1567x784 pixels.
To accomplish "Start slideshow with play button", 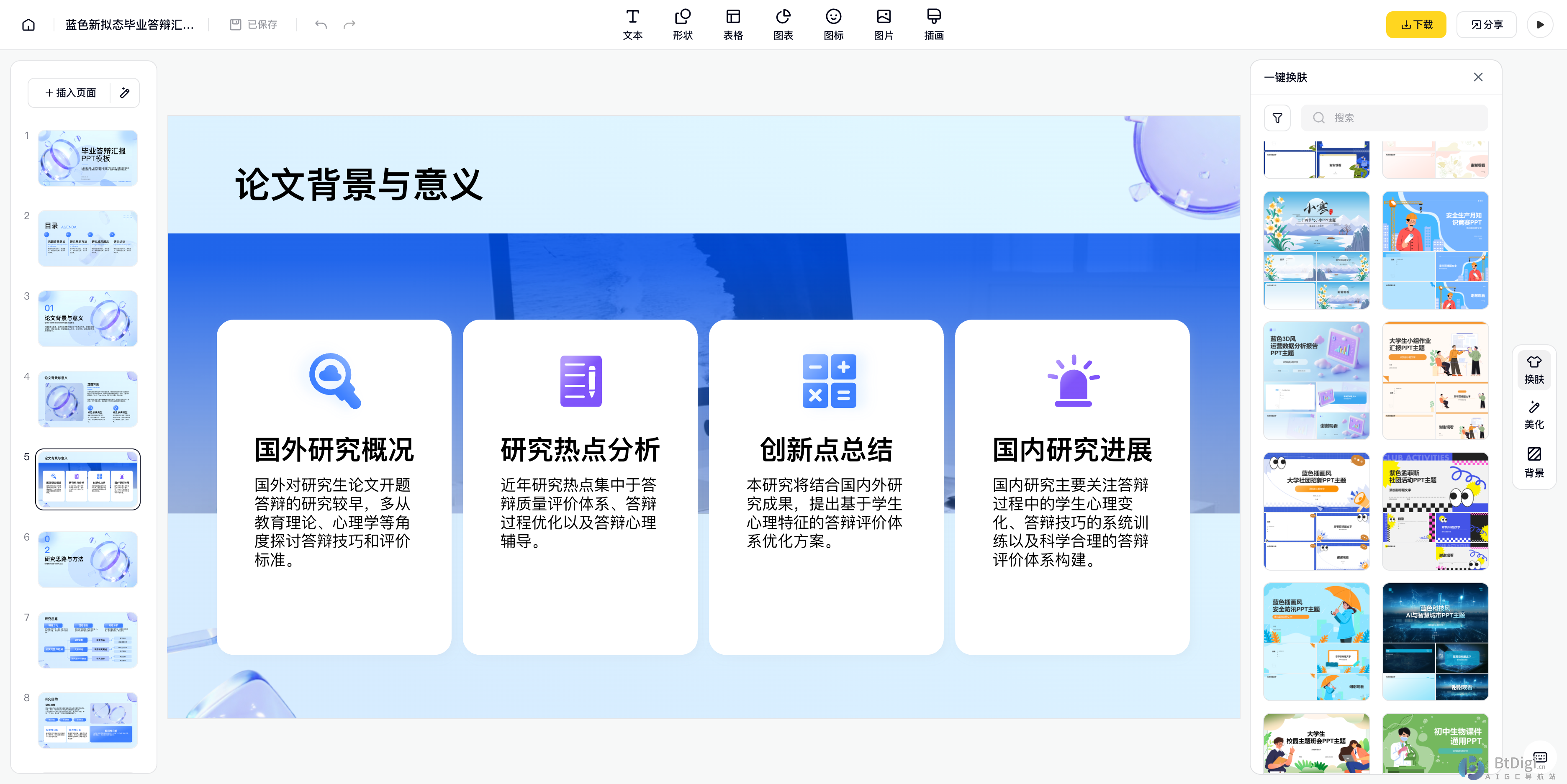I will [x=1540, y=24].
